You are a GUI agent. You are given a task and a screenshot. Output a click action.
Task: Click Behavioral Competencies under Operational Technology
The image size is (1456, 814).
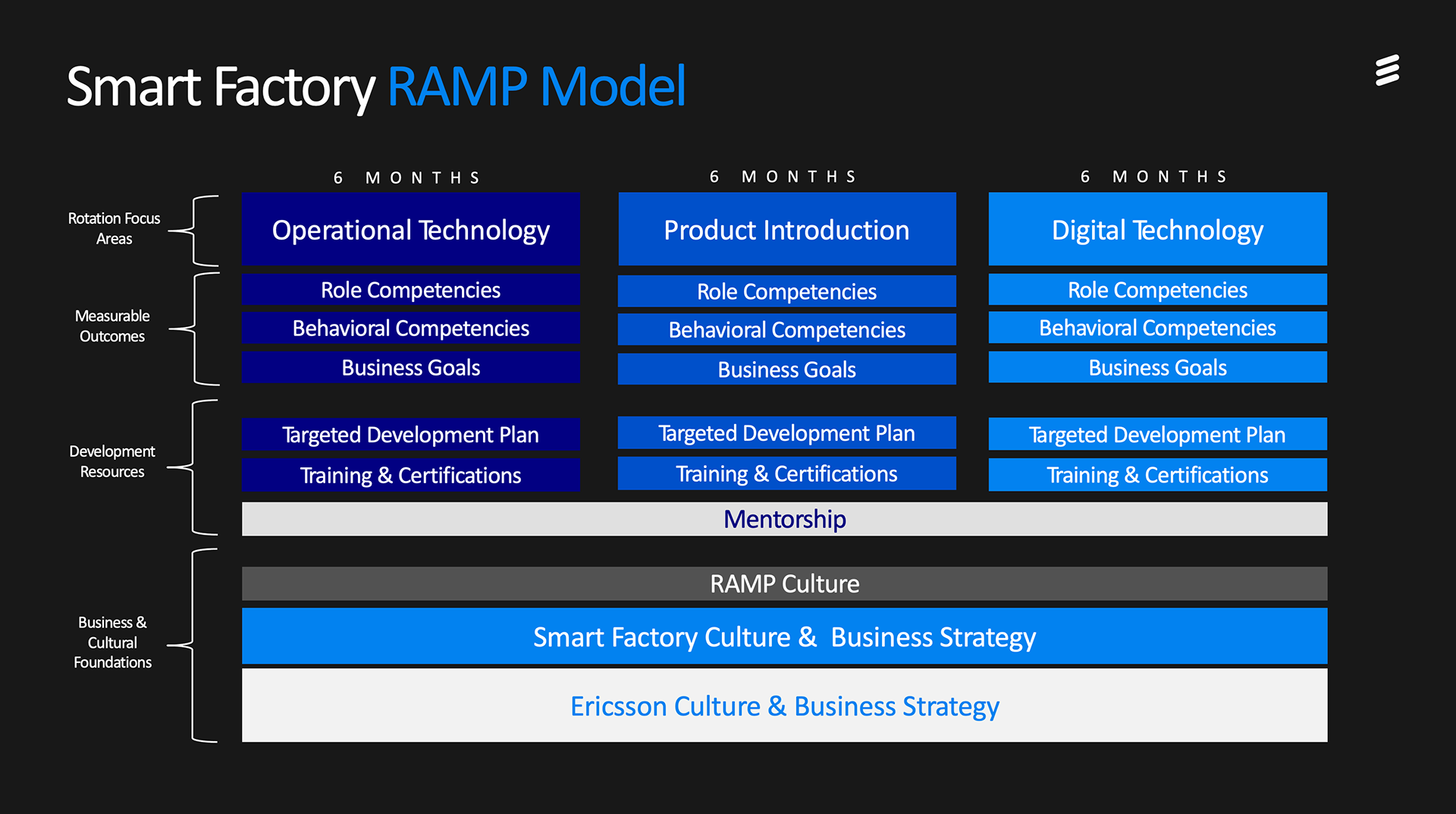tap(411, 328)
